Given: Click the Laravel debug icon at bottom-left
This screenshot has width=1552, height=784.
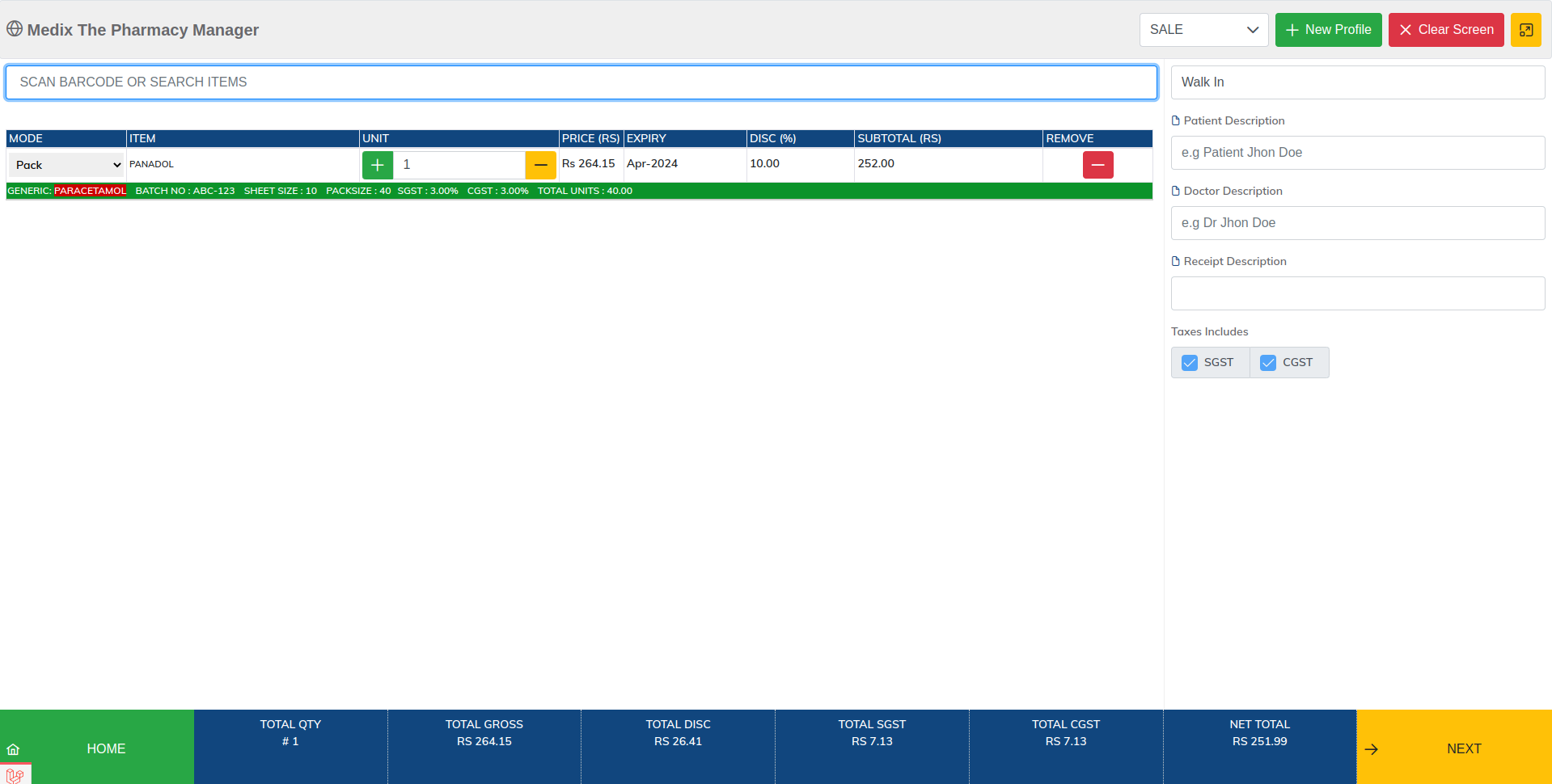Looking at the screenshot, I should pos(15,774).
